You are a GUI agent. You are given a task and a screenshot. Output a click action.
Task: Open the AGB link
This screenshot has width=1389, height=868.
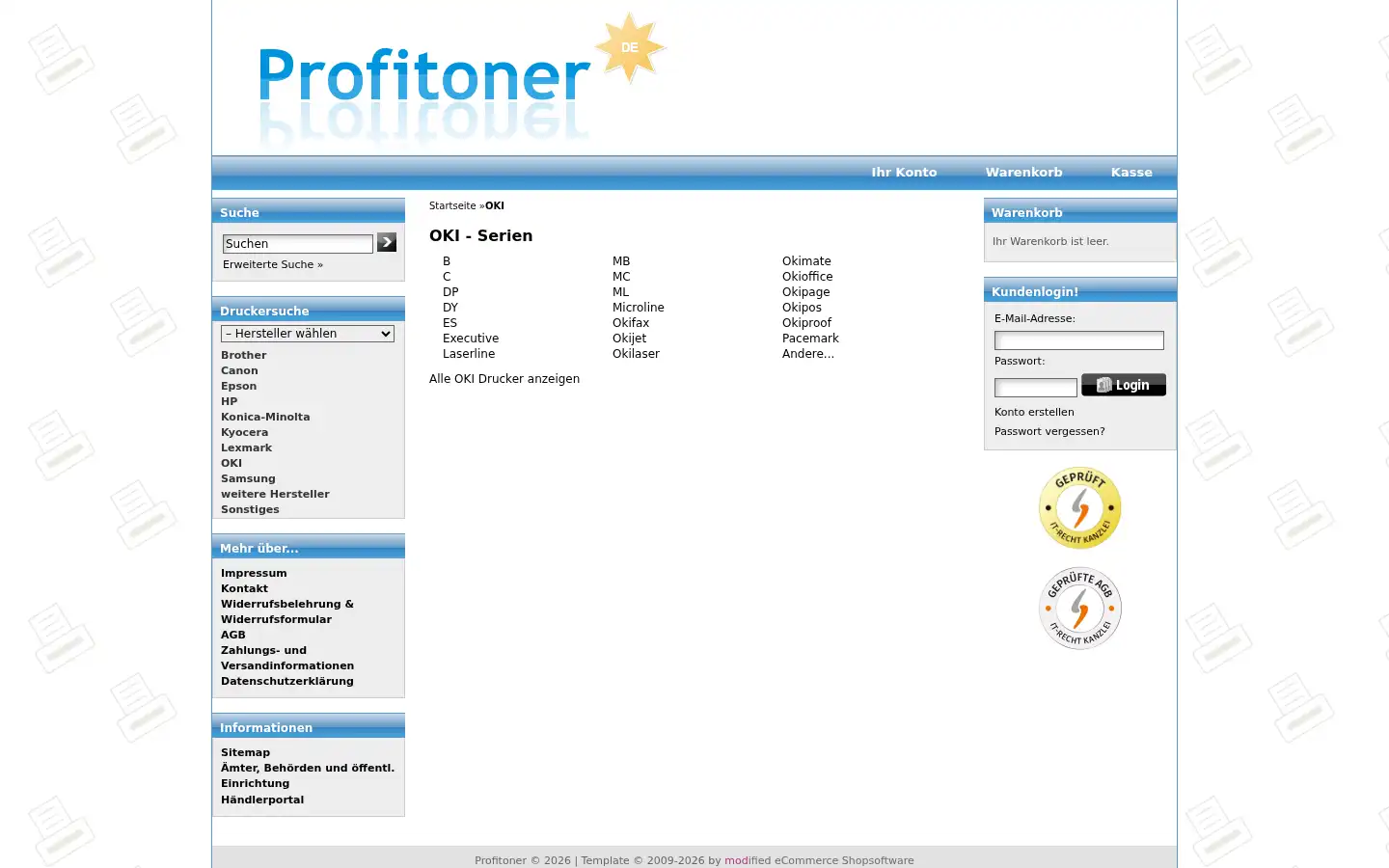point(233,635)
